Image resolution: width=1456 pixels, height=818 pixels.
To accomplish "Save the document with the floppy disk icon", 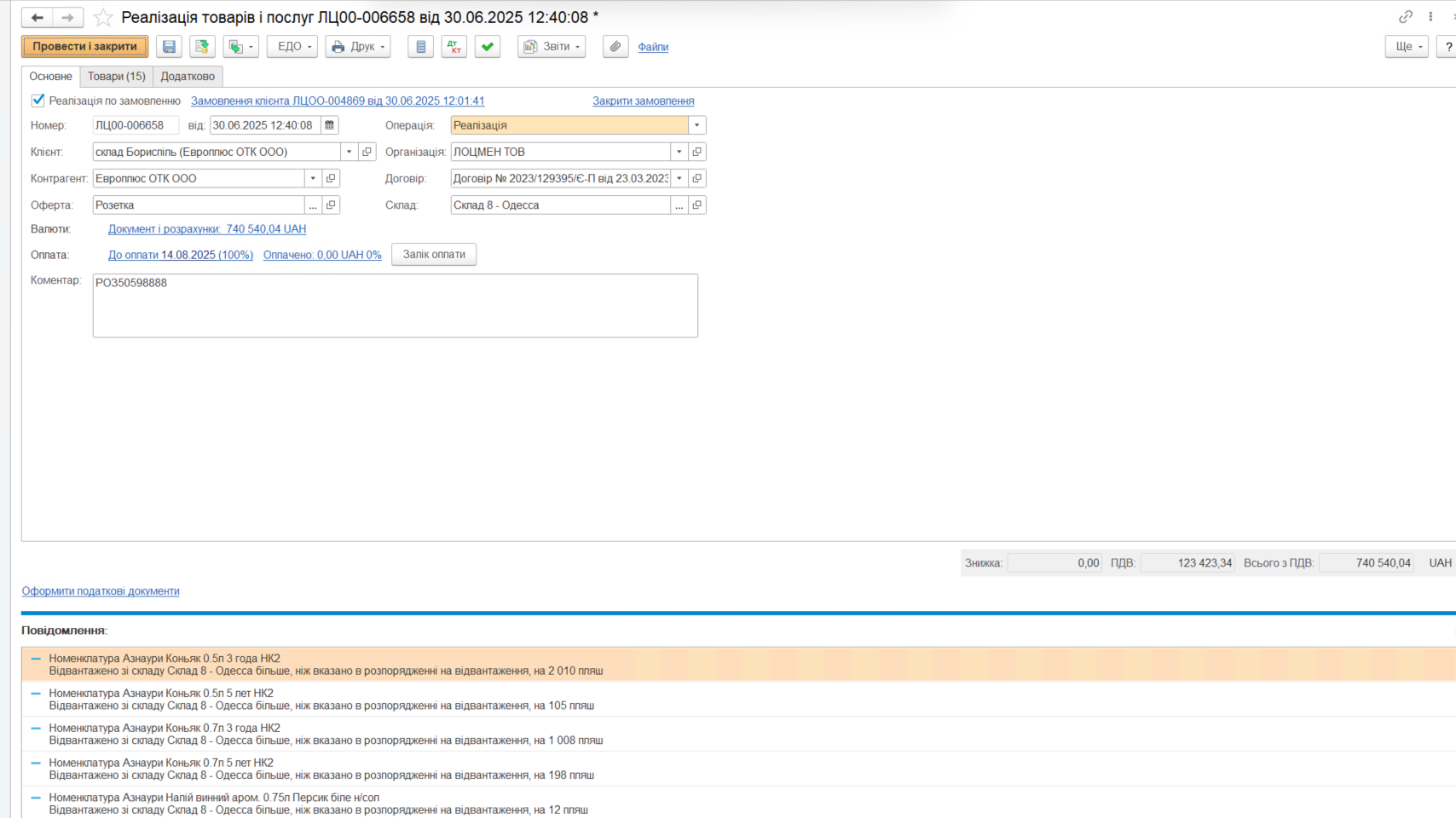I will pos(169,47).
